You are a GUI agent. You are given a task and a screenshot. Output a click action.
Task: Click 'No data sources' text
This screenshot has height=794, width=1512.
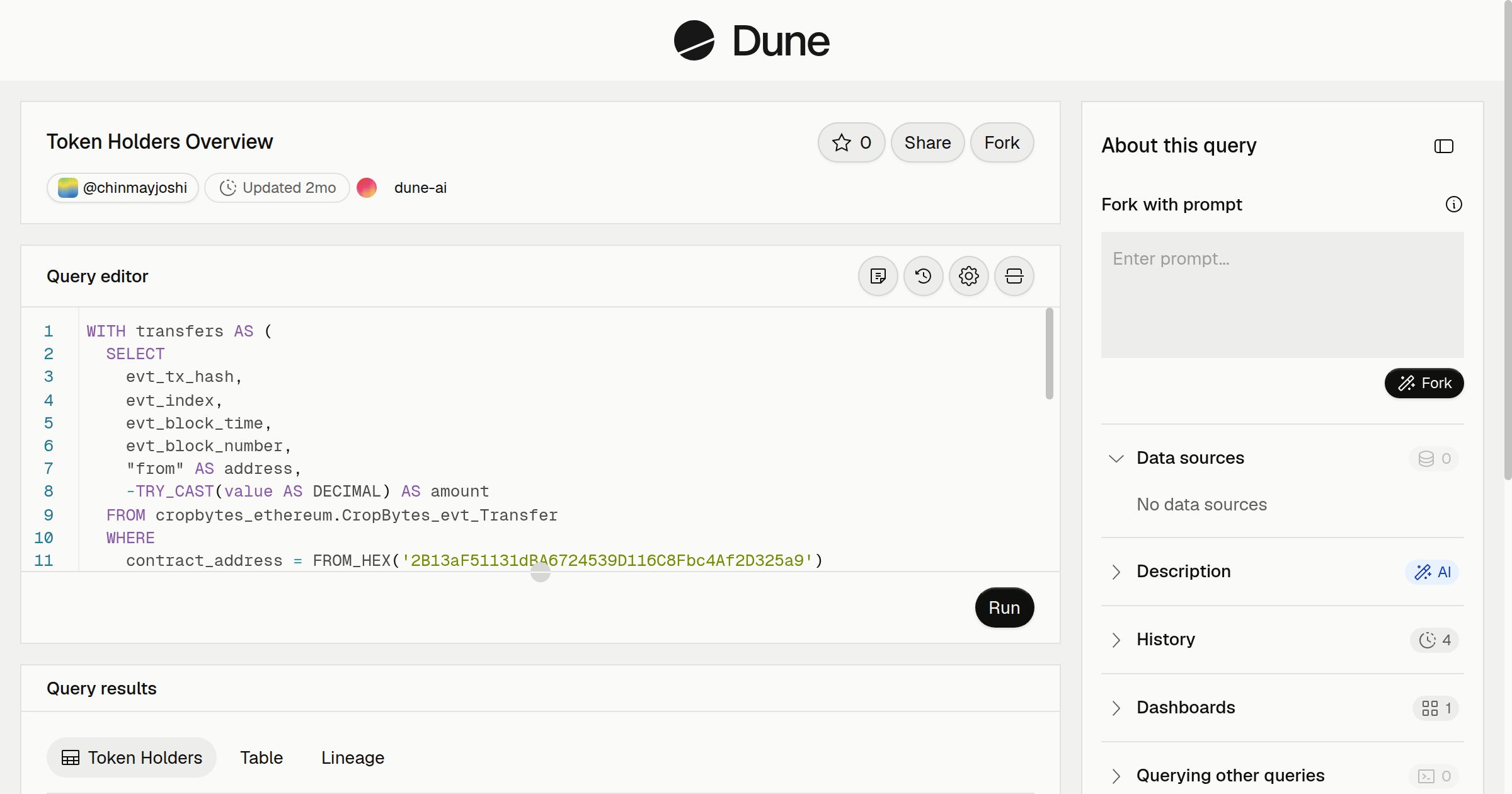click(x=1201, y=504)
